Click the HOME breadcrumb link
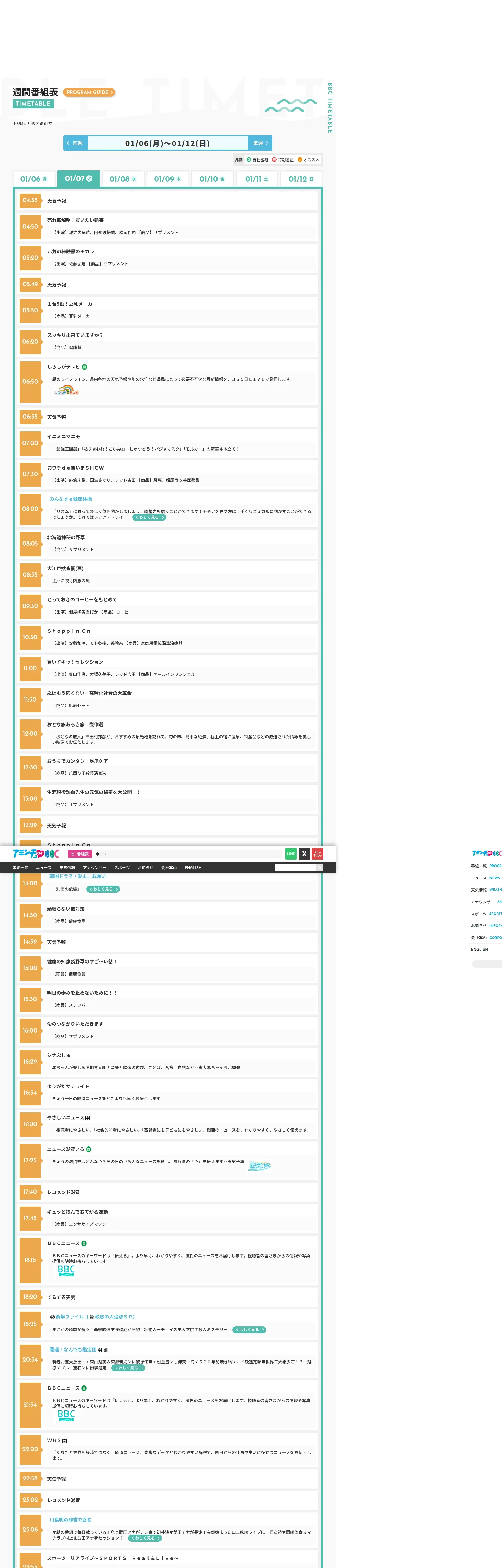Screen dimensions: 502x1568 (20, 124)
